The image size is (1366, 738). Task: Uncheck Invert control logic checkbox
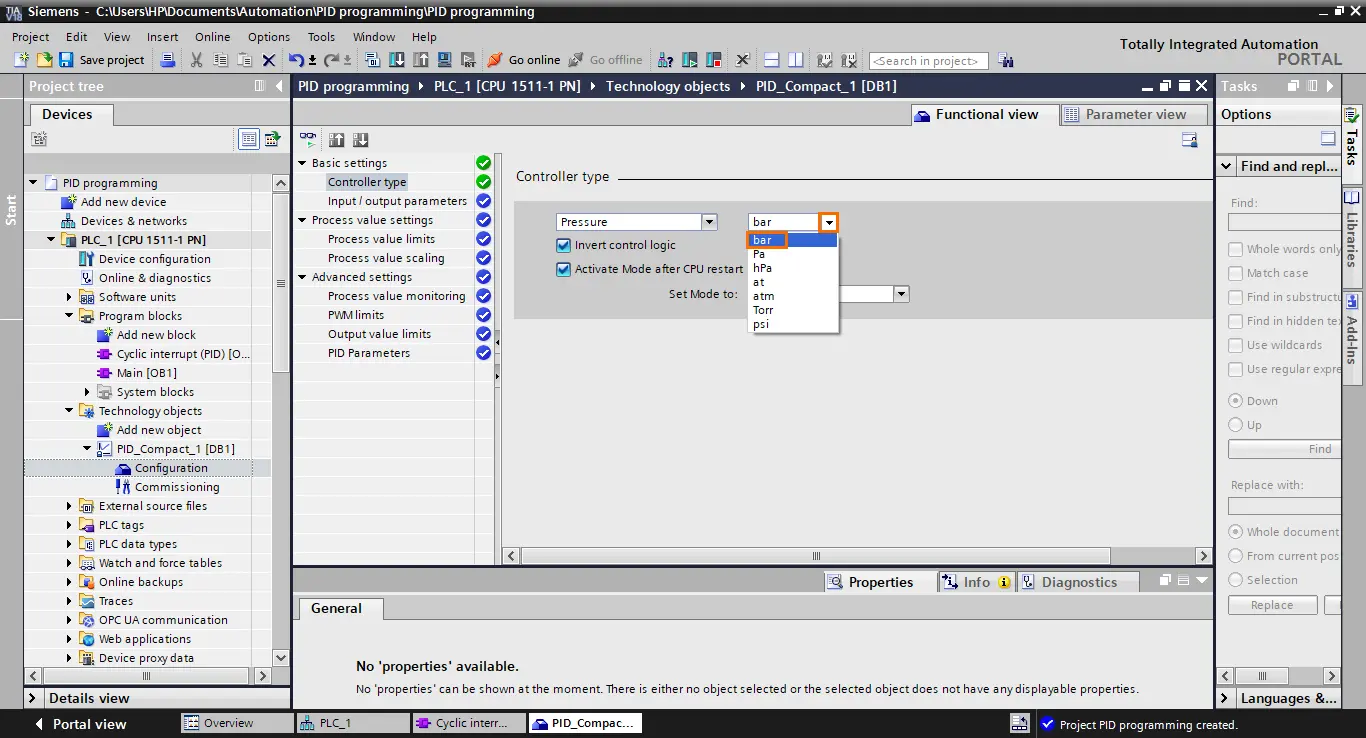point(563,245)
